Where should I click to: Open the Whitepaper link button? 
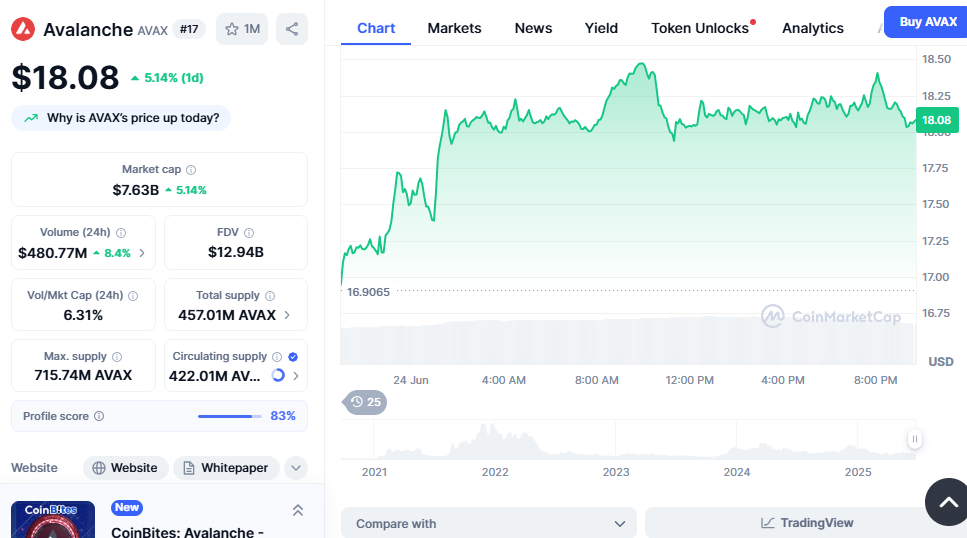pyautogui.click(x=226, y=468)
